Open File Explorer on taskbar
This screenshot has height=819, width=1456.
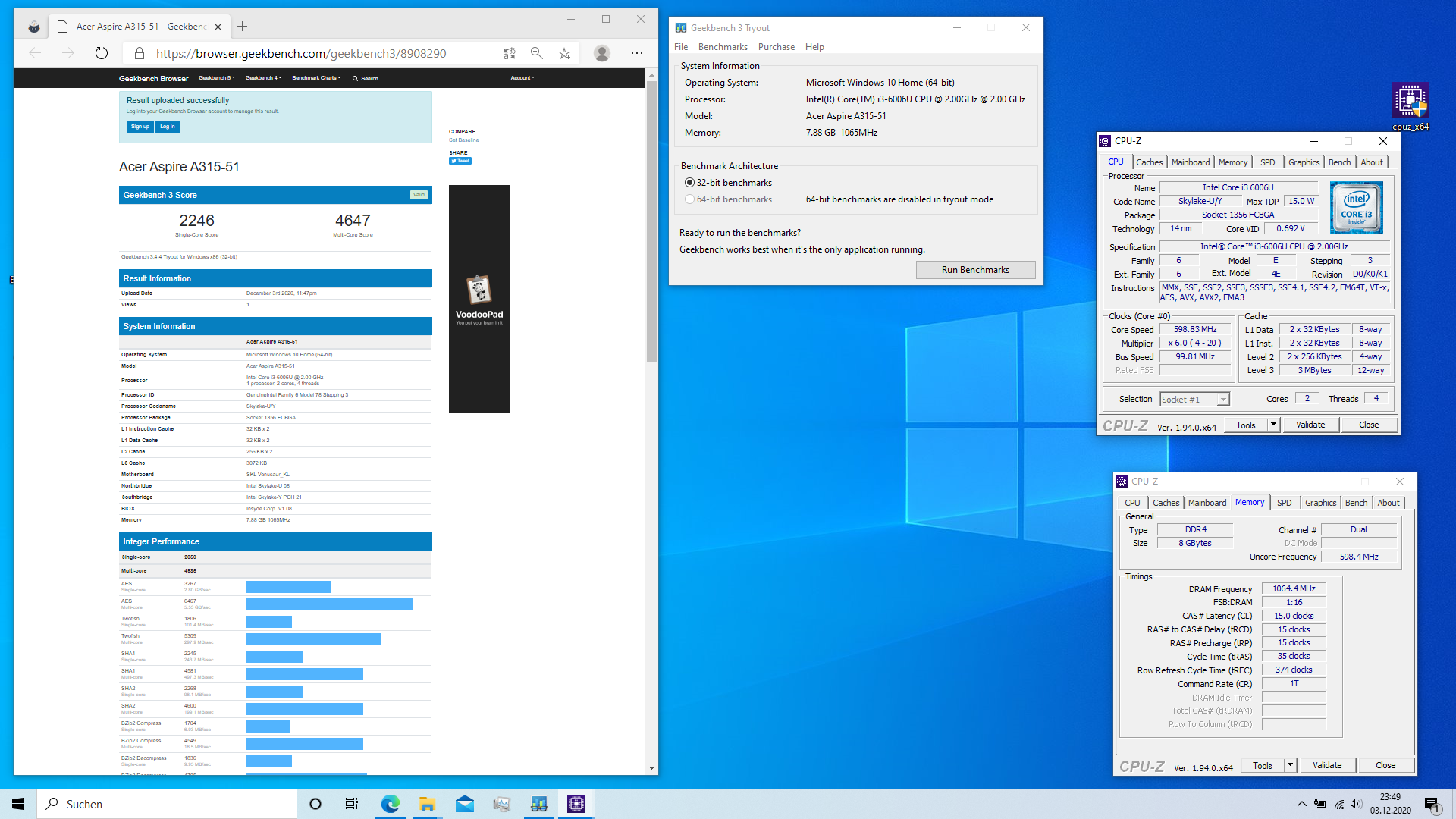pos(427,804)
